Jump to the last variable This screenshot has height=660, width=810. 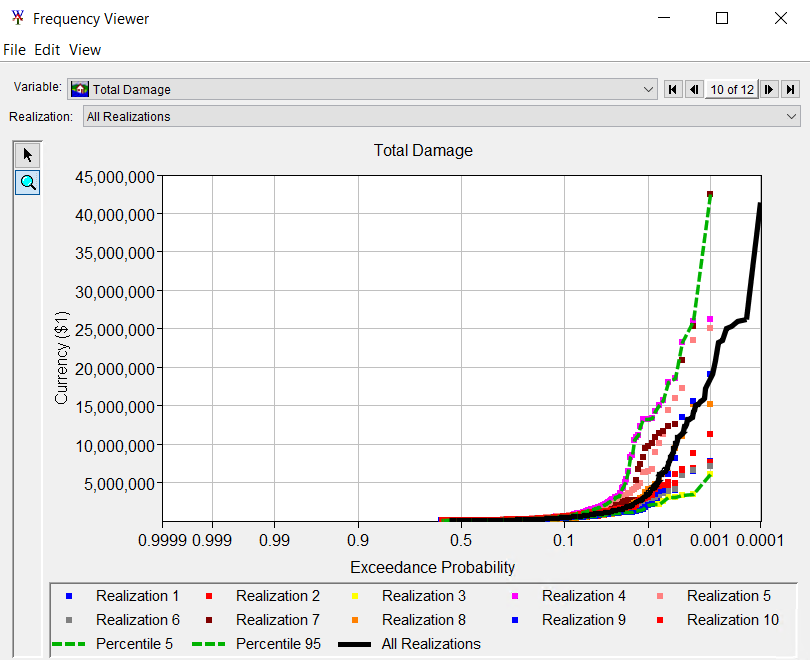(x=790, y=90)
